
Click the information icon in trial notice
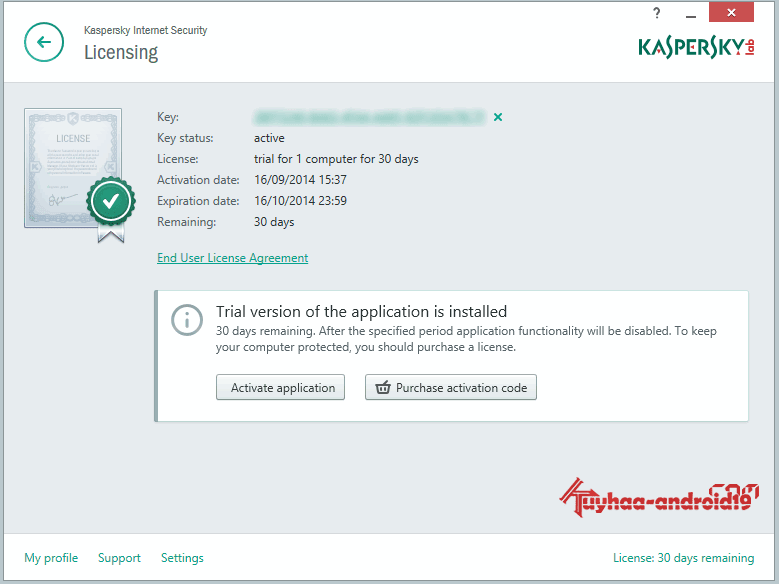(187, 320)
